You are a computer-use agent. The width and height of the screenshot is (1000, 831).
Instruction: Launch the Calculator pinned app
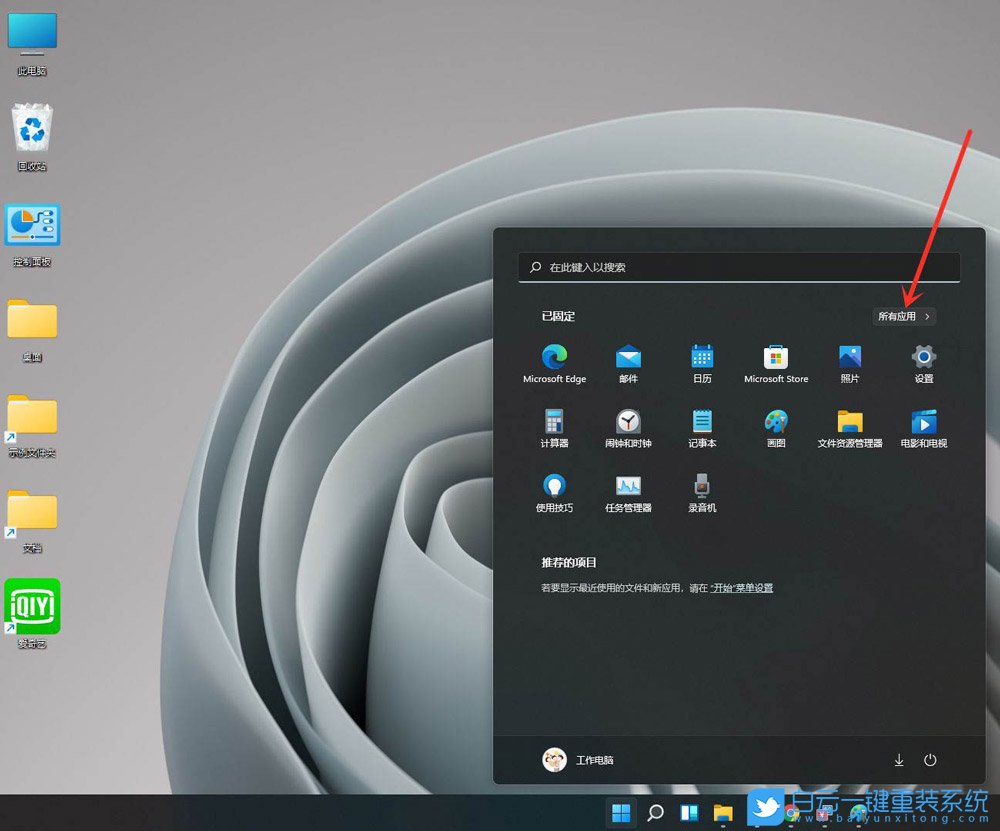tap(555, 421)
